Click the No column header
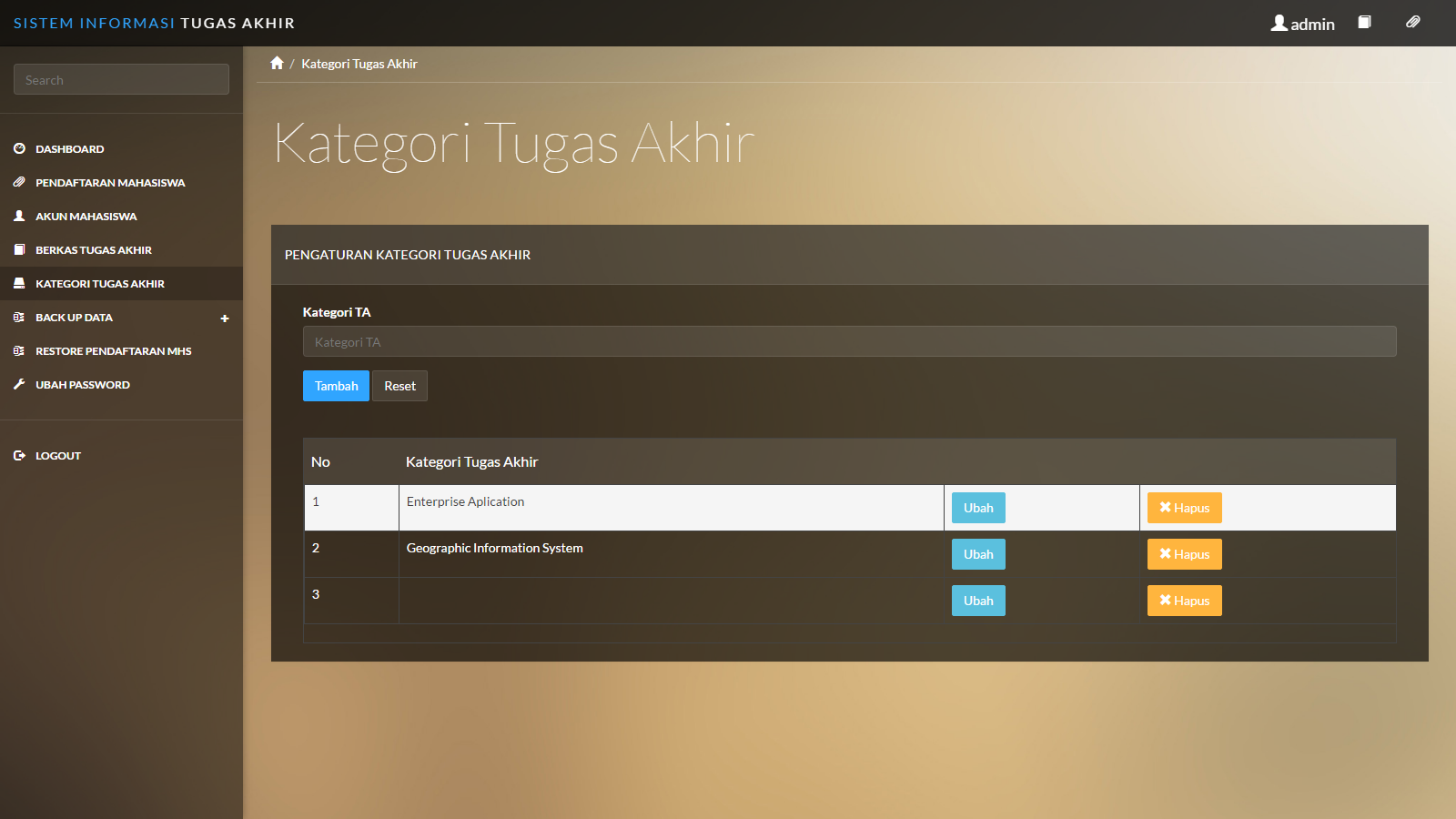The height and width of the screenshot is (819, 1456). (320, 461)
